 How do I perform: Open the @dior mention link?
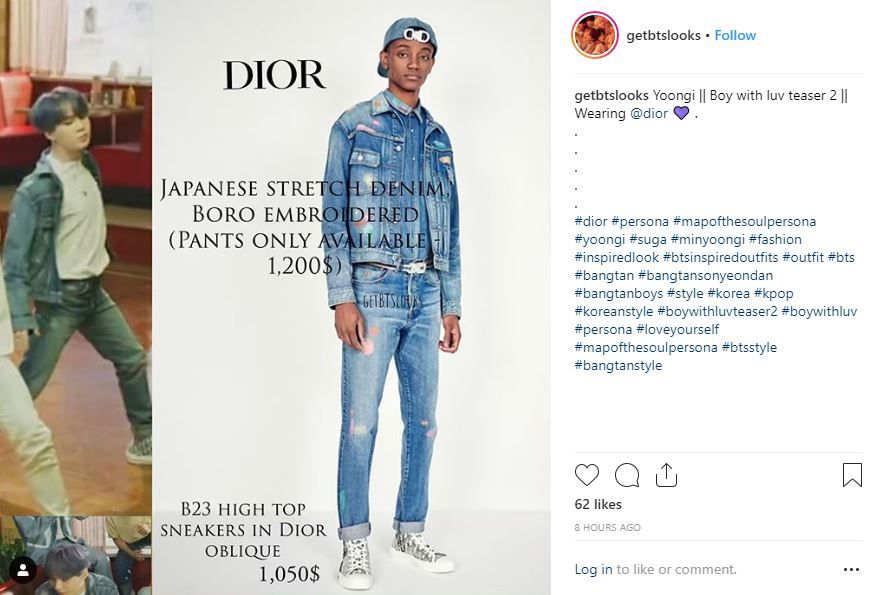coord(649,113)
